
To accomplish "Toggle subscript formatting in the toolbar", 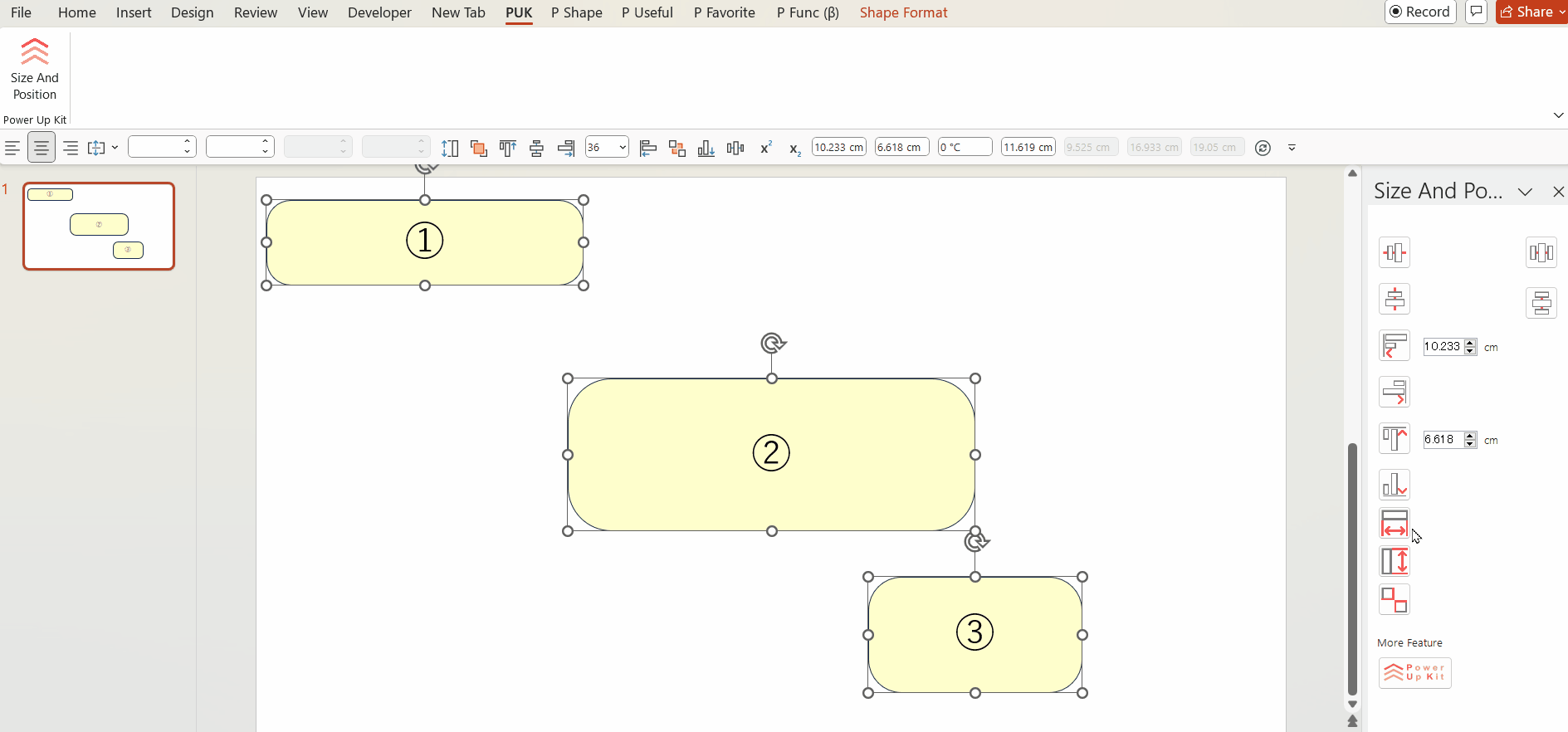I will click(794, 149).
